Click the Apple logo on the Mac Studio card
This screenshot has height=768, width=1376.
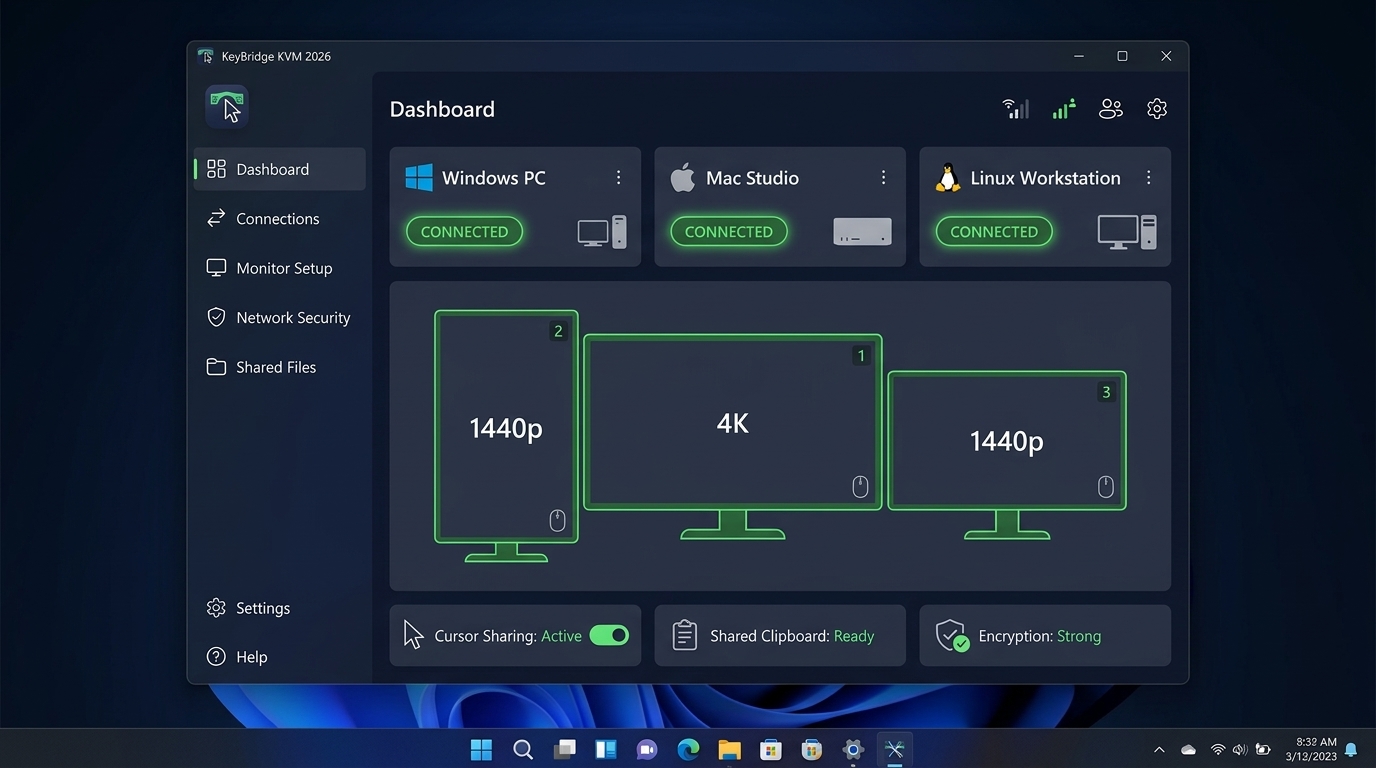682,178
